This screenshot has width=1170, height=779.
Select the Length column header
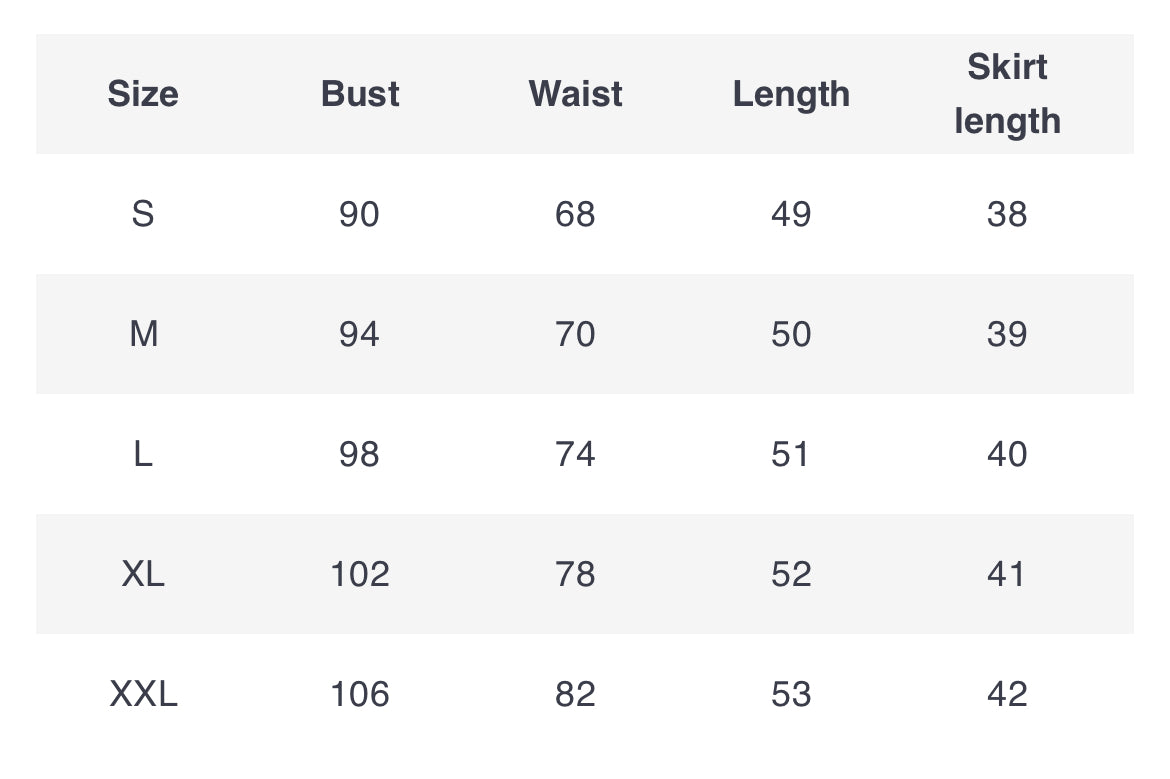pyautogui.click(x=791, y=95)
